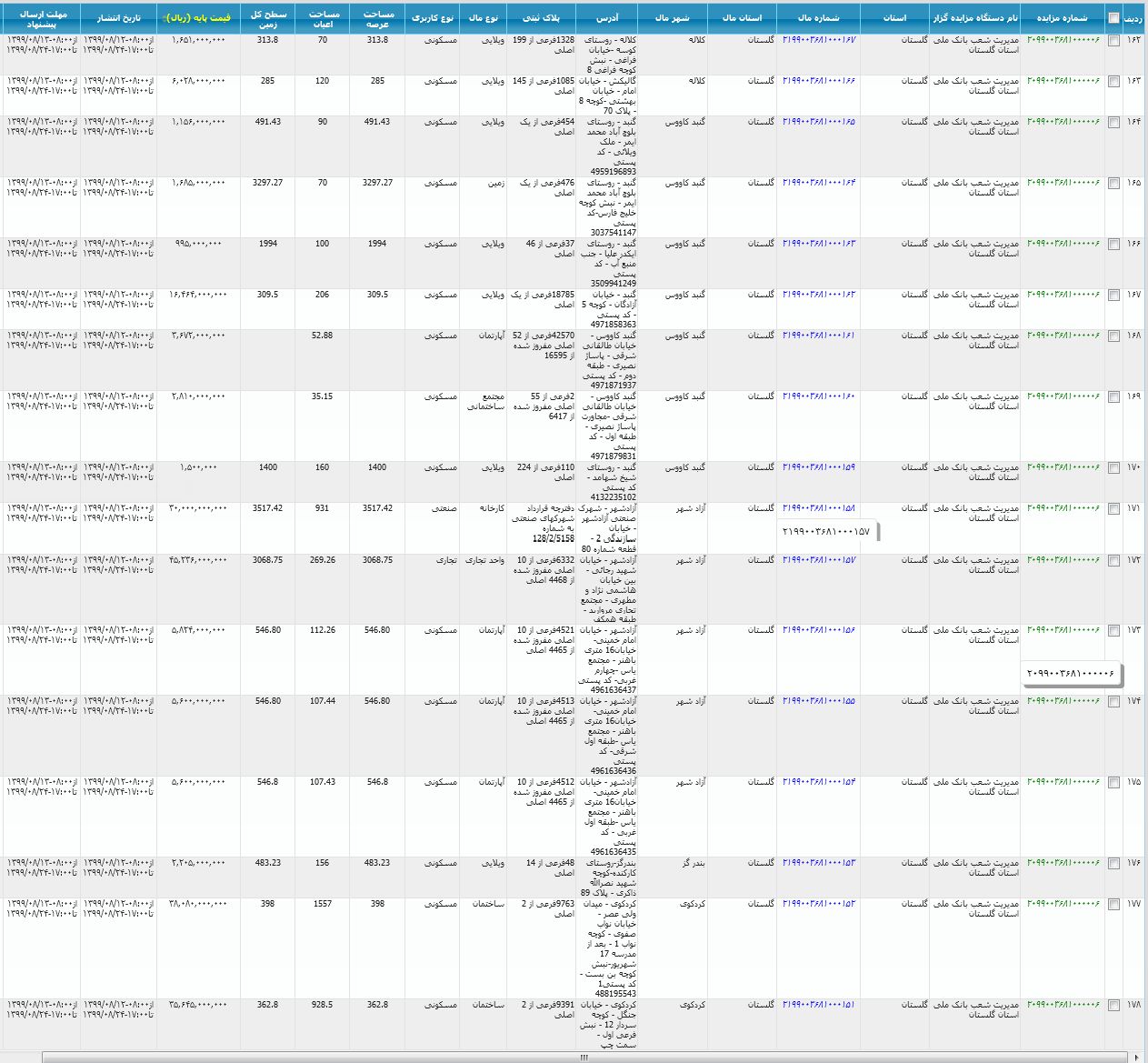
Task: Open property number link ending in ۱۵۳
Action: [x=819, y=904]
